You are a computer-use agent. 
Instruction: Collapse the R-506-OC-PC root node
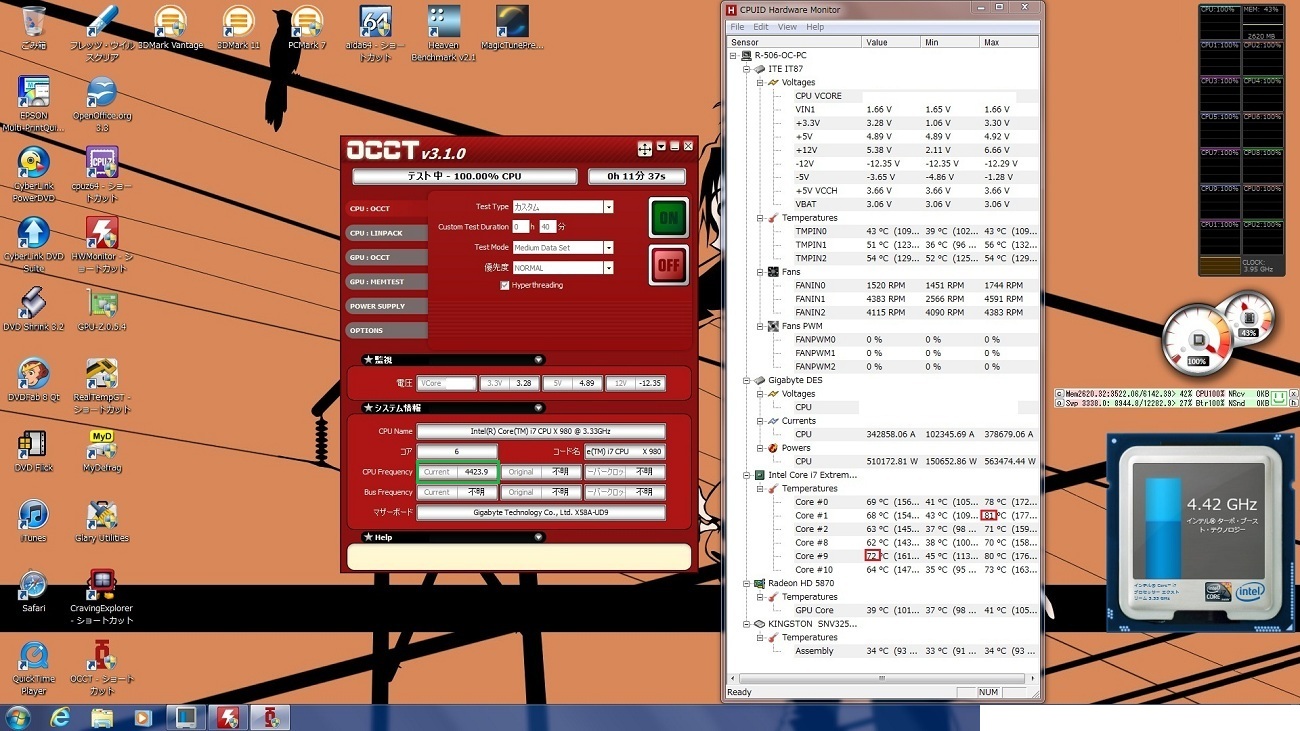click(733, 55)
